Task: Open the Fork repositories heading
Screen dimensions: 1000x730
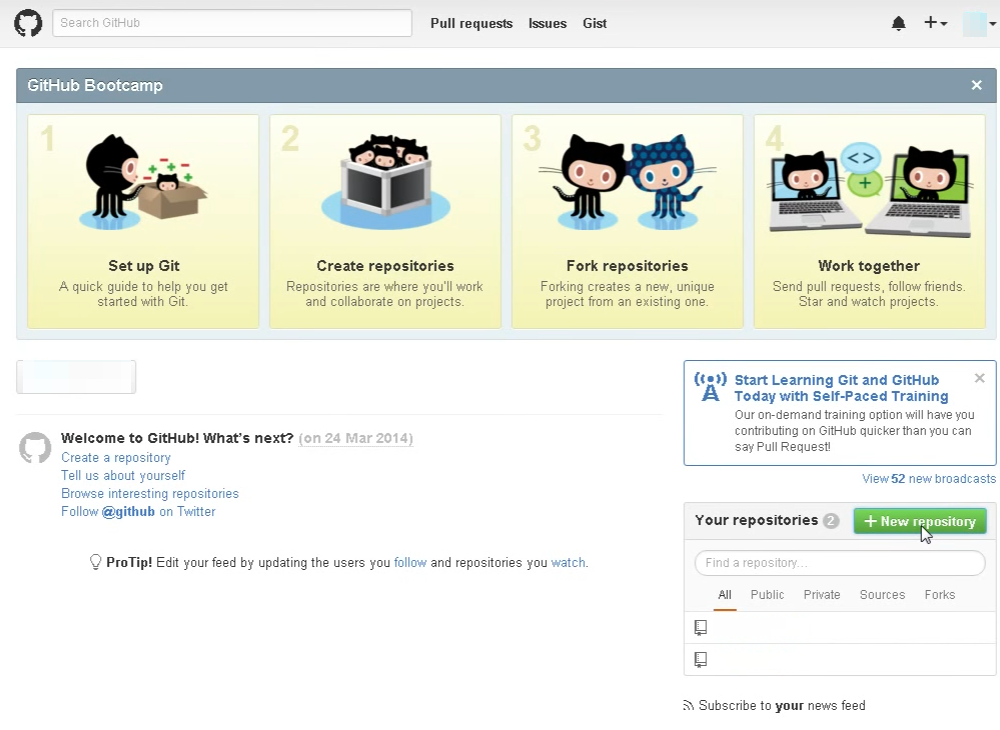Action: click(x=627, y=266)
